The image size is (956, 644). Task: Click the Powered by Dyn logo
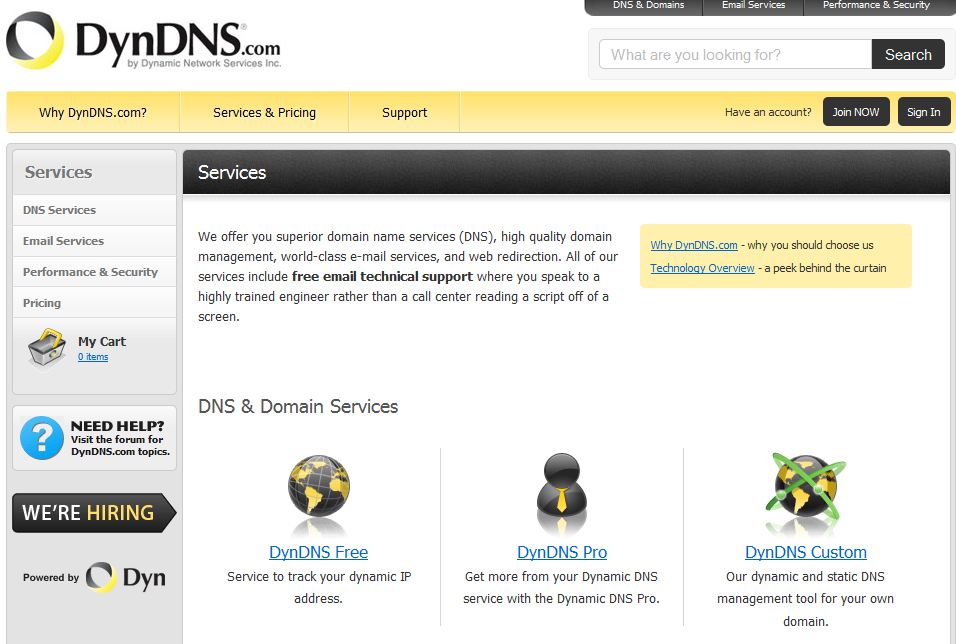(x=95, y=577)
